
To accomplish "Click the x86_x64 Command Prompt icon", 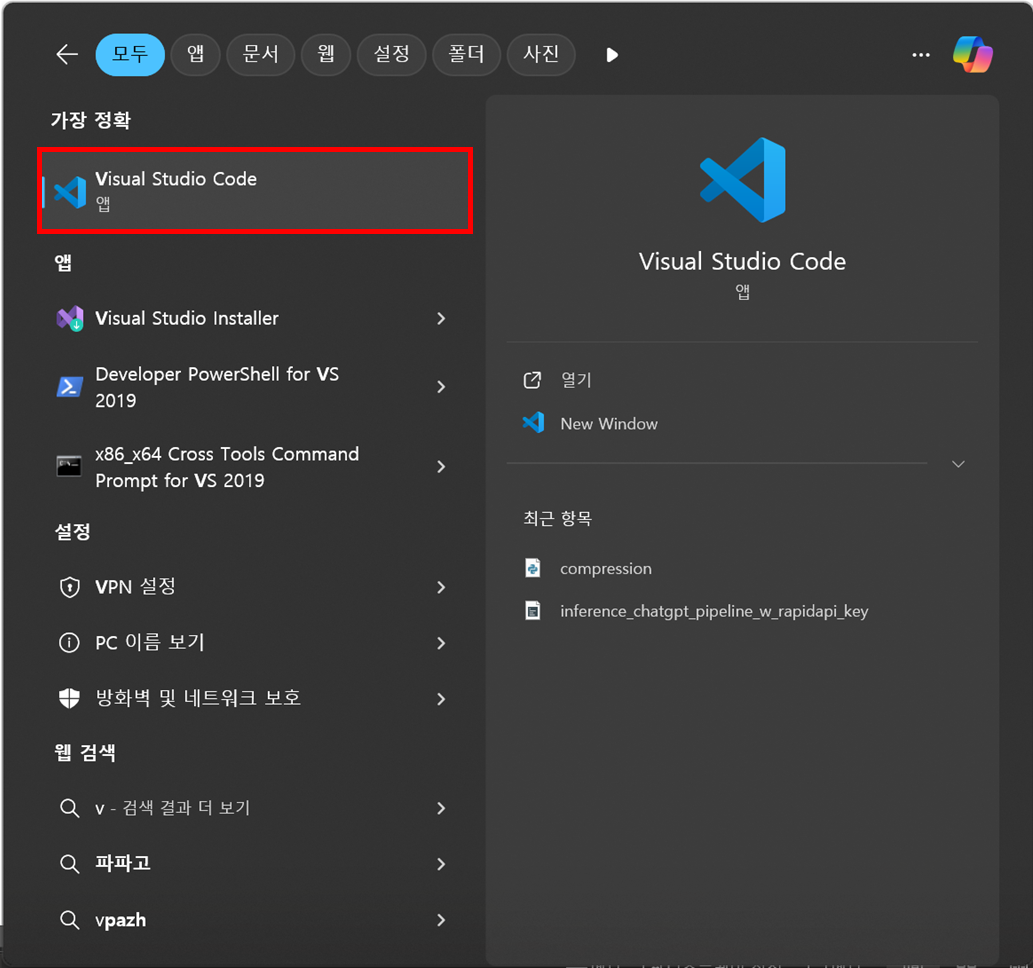I will click(69, 467).
